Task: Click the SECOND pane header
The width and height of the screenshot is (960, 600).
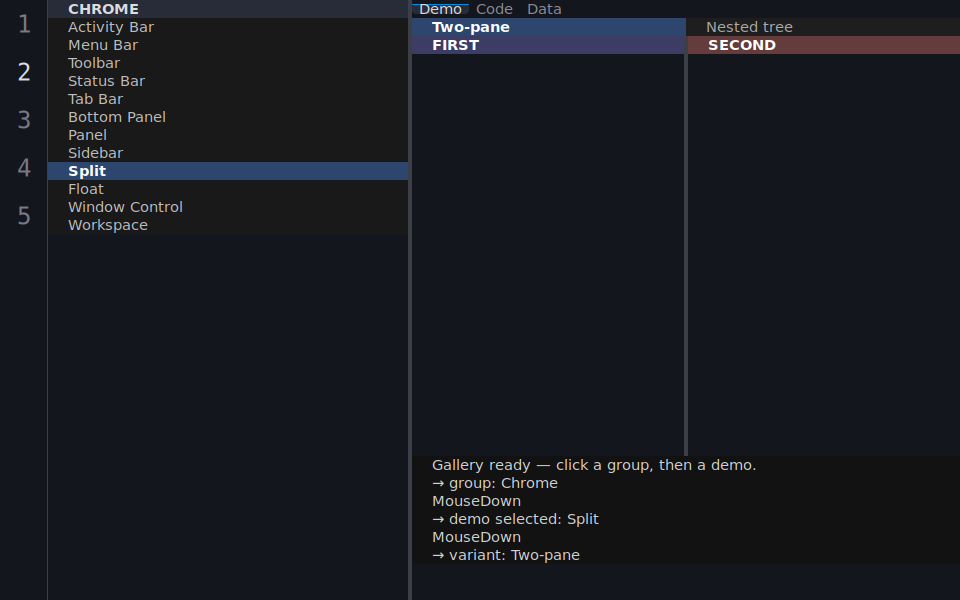Action: [824, 45]
